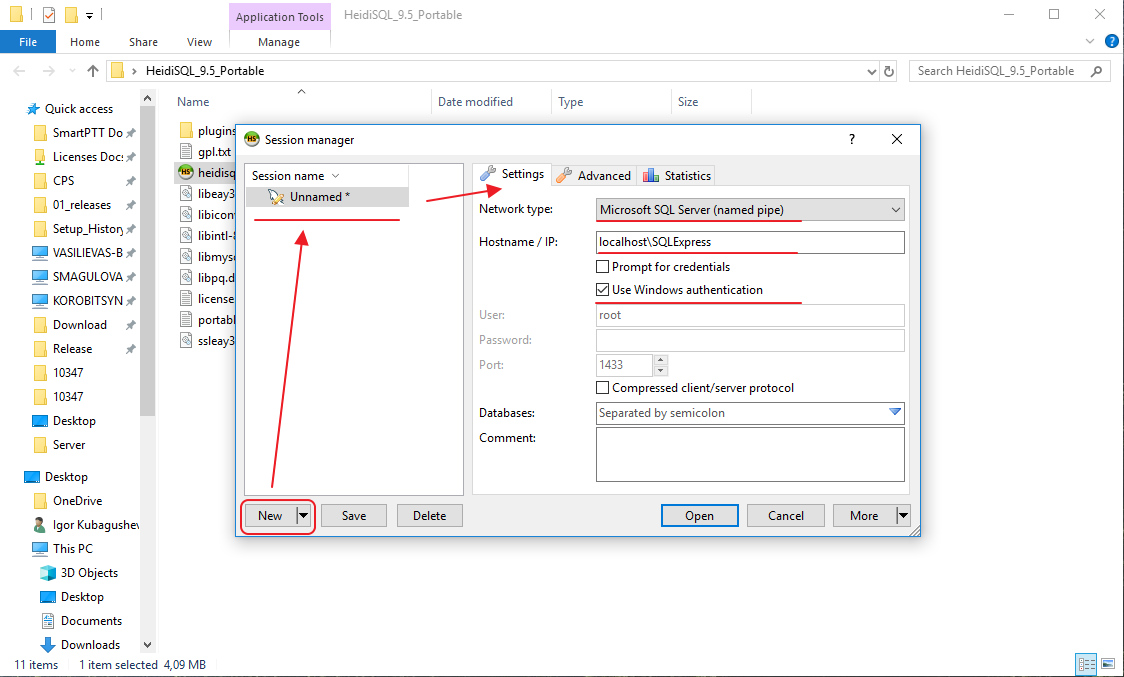Sort files by Date modified column

(x=491, y=102)
